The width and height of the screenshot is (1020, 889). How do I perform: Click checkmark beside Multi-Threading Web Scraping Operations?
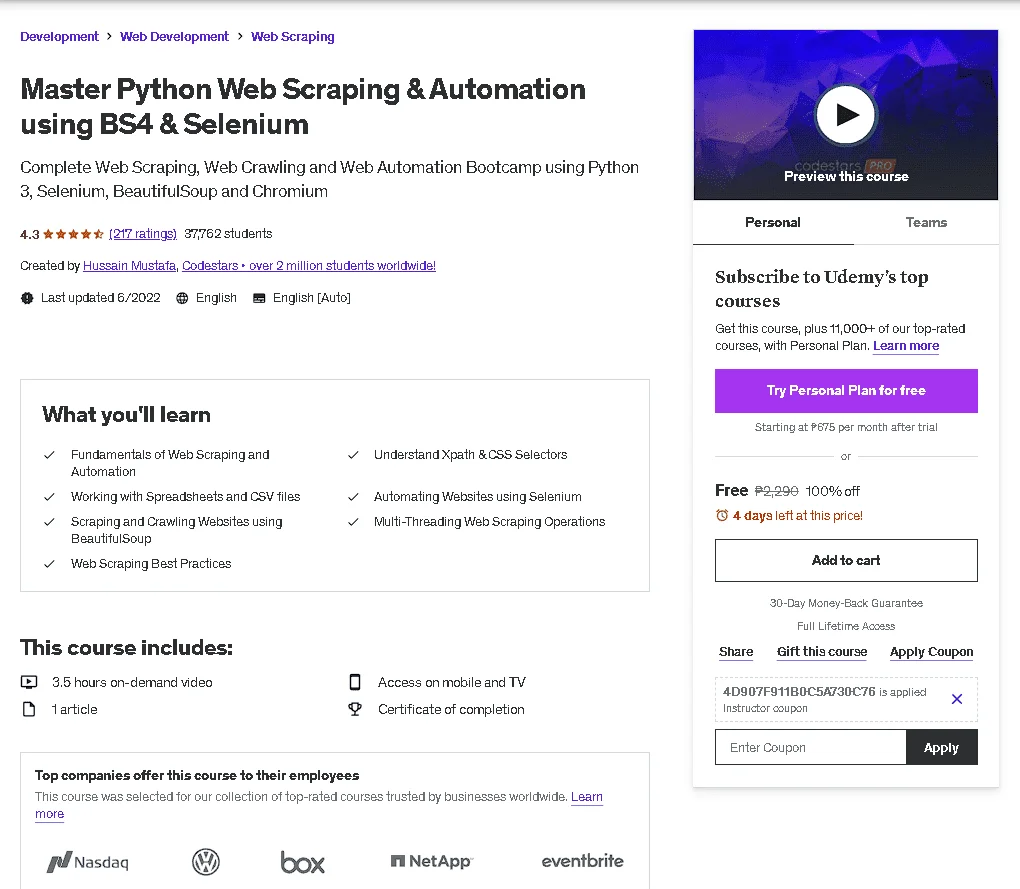[353, 522]
